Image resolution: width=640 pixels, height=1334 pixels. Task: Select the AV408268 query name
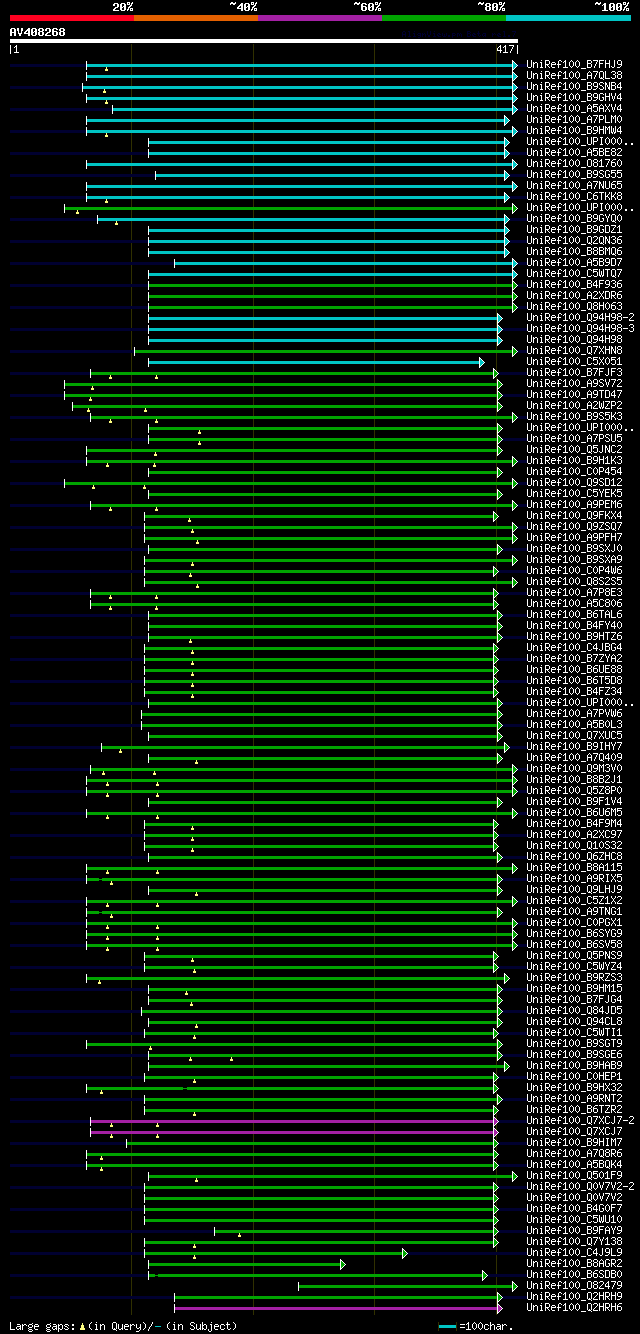point(38,32)
